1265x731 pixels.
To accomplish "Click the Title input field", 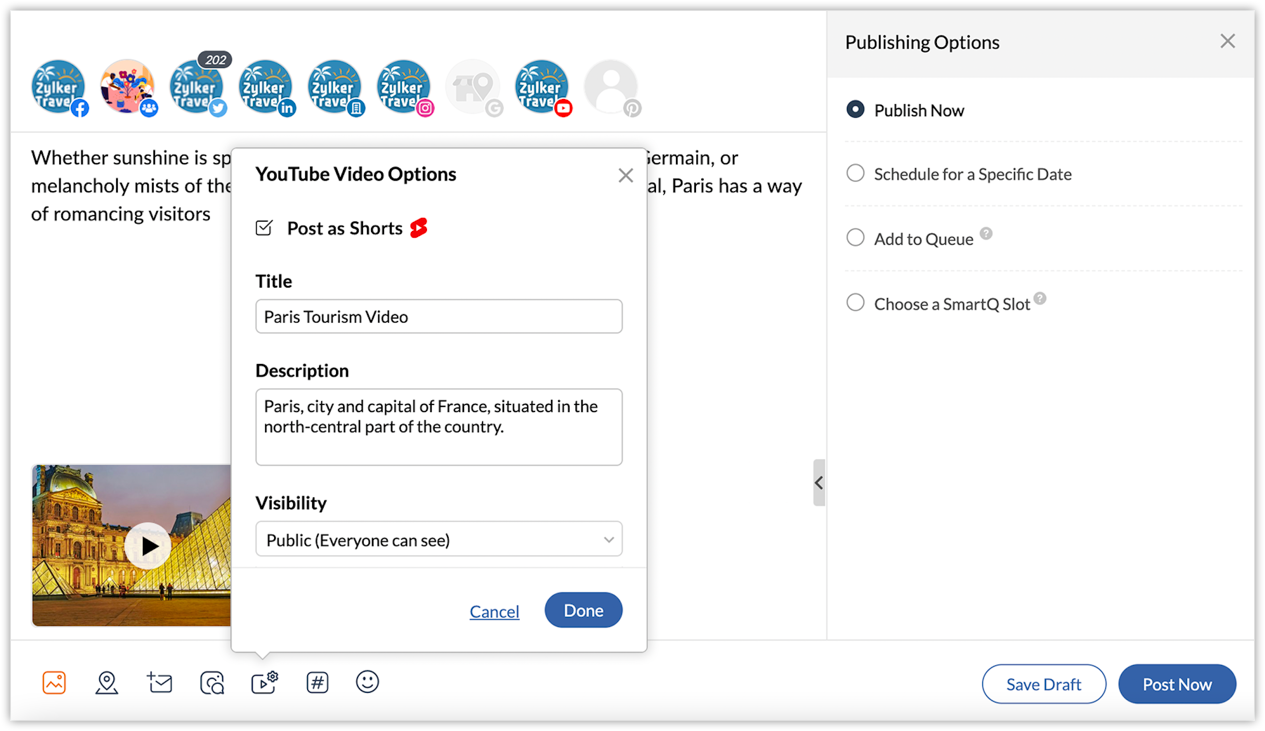I will (439, 316).
